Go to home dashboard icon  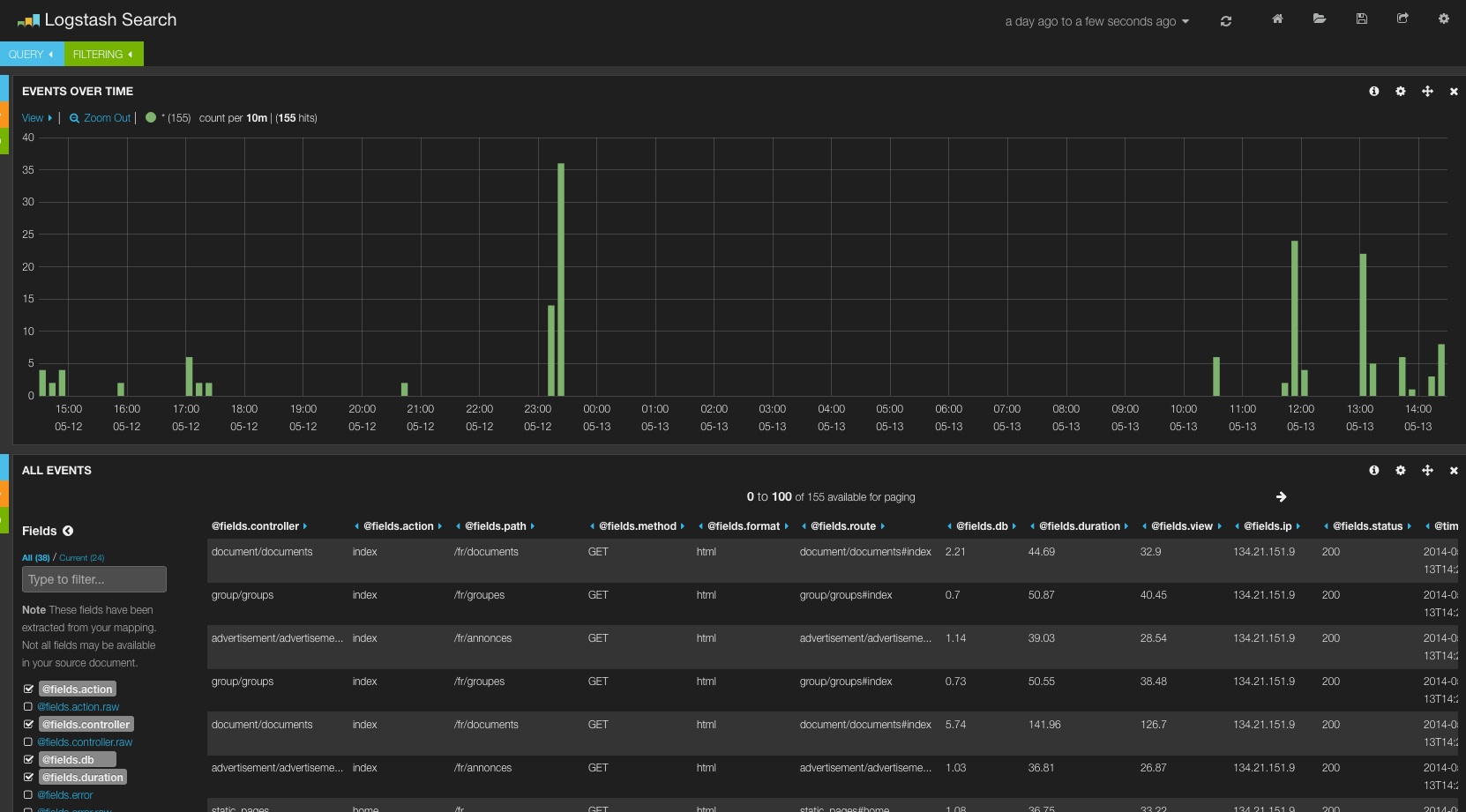tap(1277, 19)
